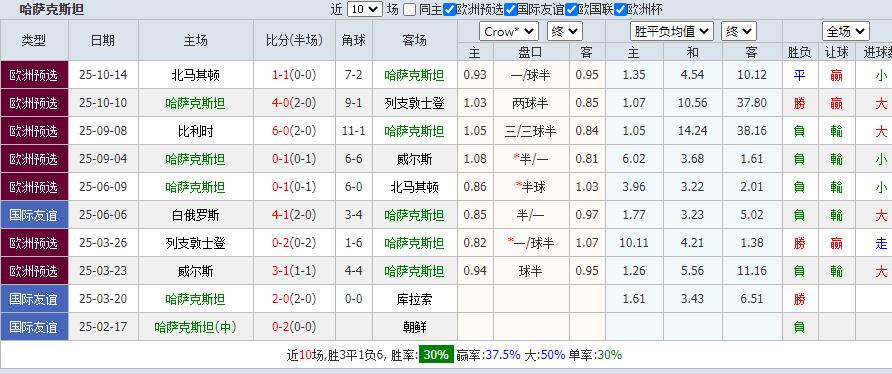Click the 盘口 column header
Image resolution: width=892 pixels, height=374 pixels.
coord(531,52)
